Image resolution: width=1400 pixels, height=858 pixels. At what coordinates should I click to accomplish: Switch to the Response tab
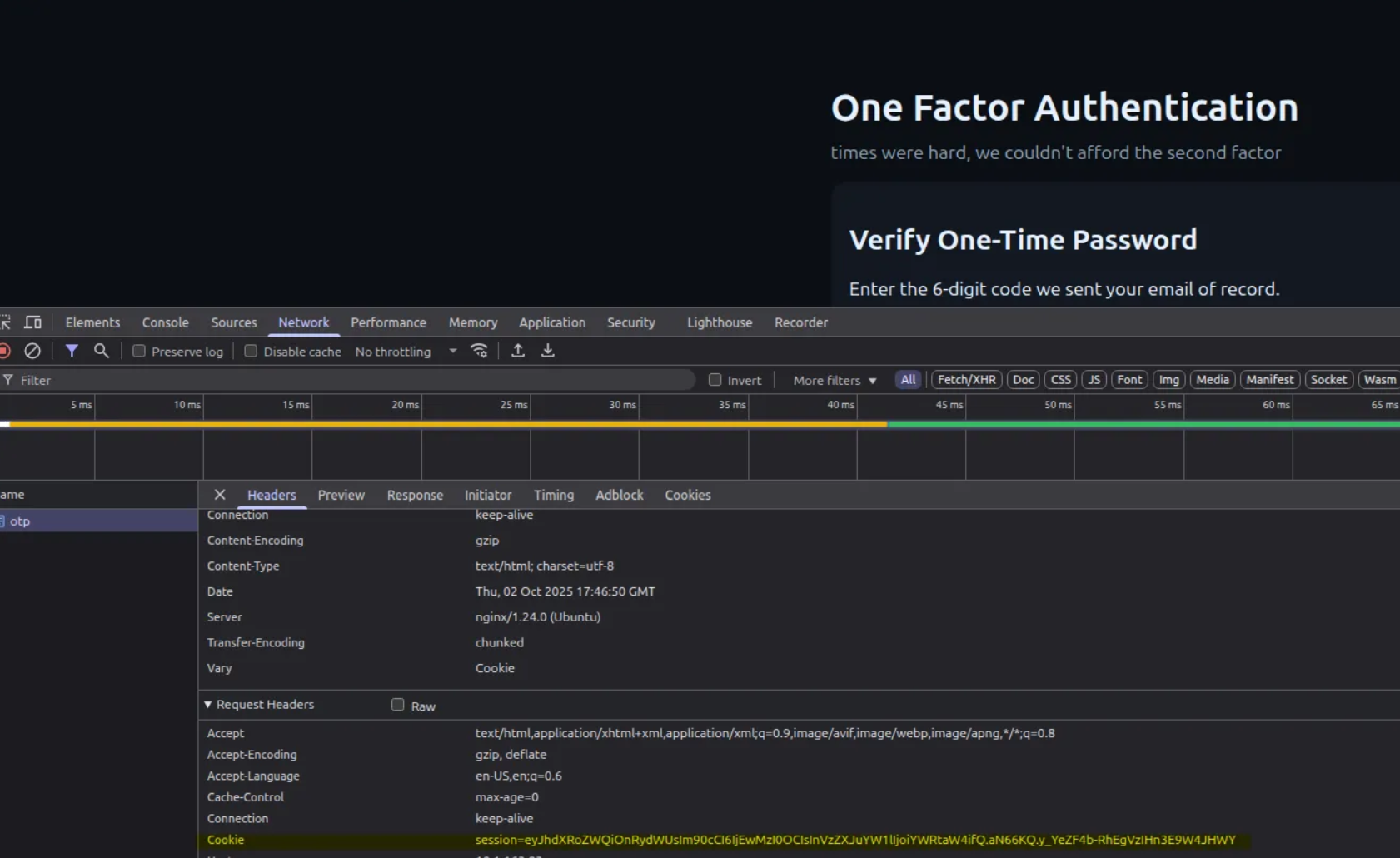click(415, 494)
